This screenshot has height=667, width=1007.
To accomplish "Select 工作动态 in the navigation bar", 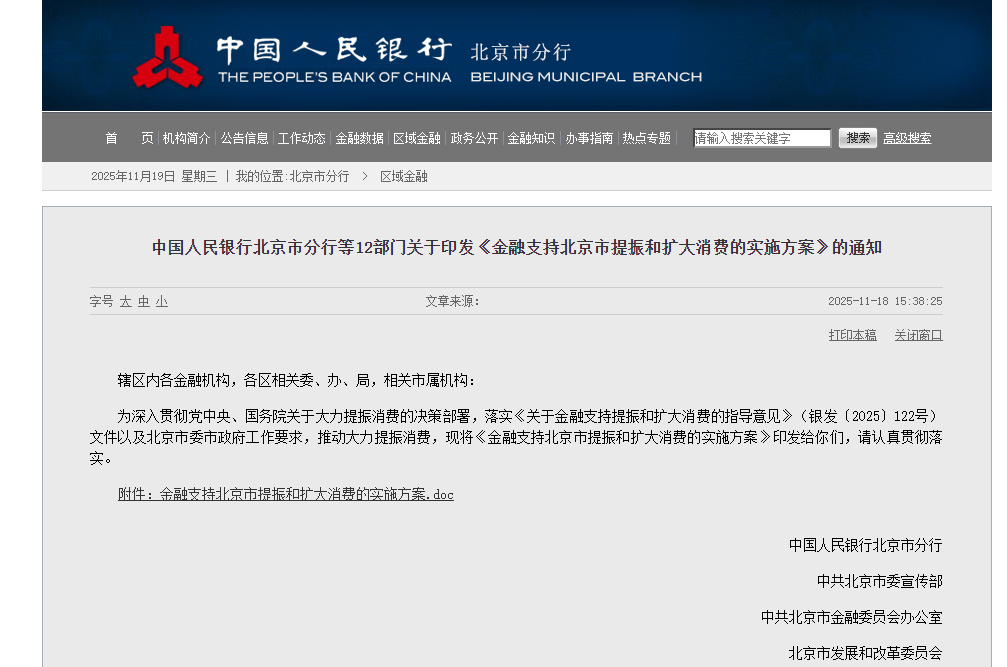I will point(302,138).
